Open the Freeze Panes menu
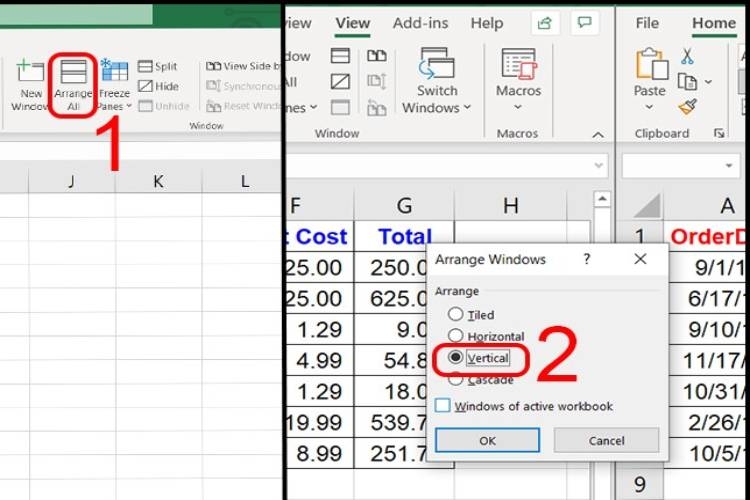 point(114,85)
